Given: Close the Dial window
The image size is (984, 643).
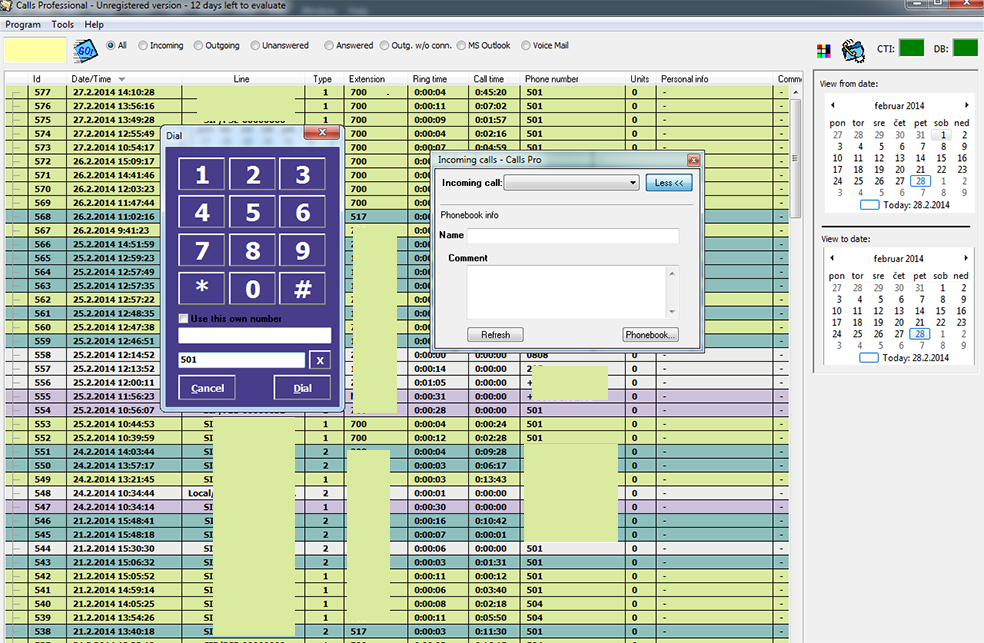Looking at the screenshot, I should point(322,132).
